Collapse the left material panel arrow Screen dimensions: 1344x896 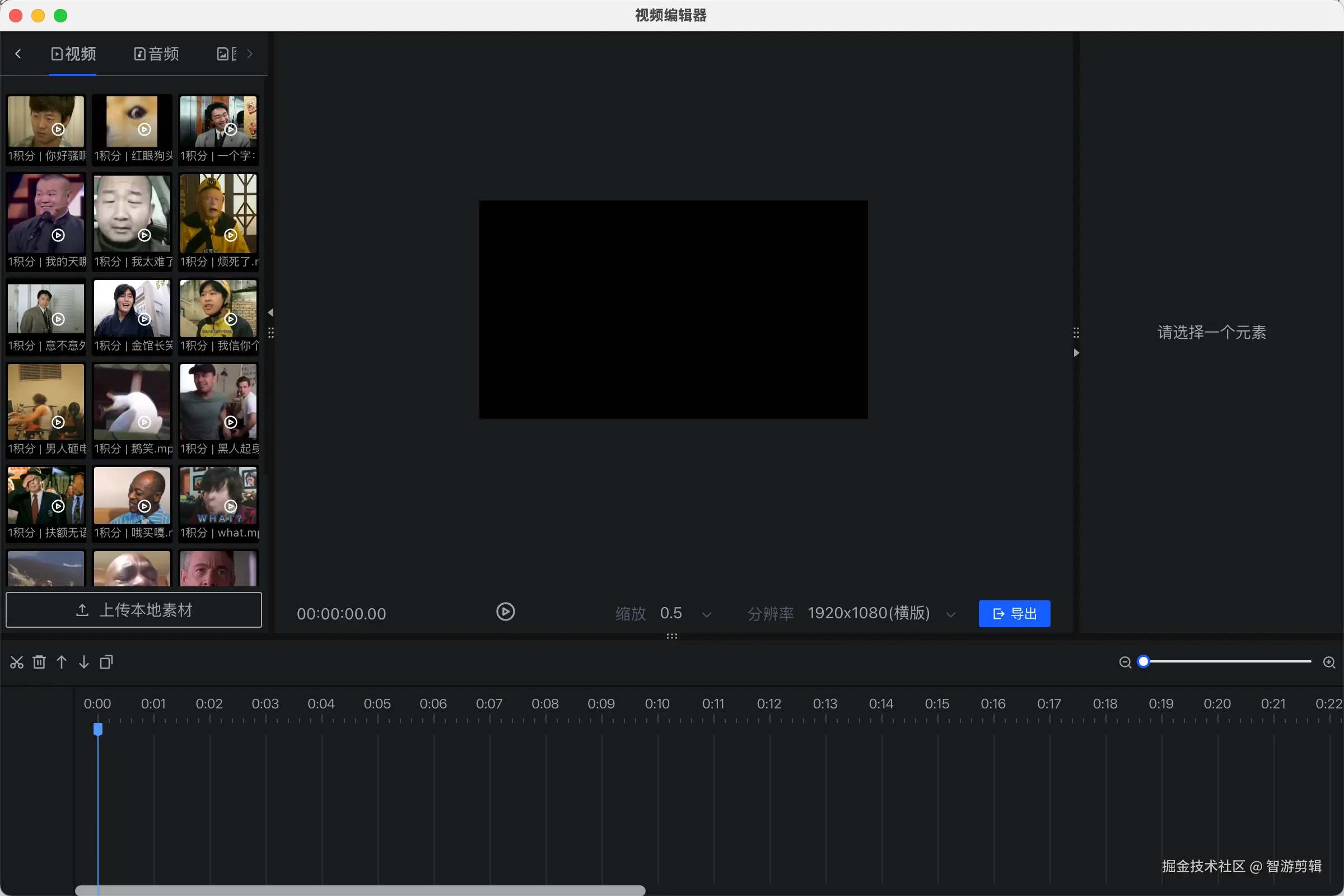pyautogui.click(x=271, y=312)
